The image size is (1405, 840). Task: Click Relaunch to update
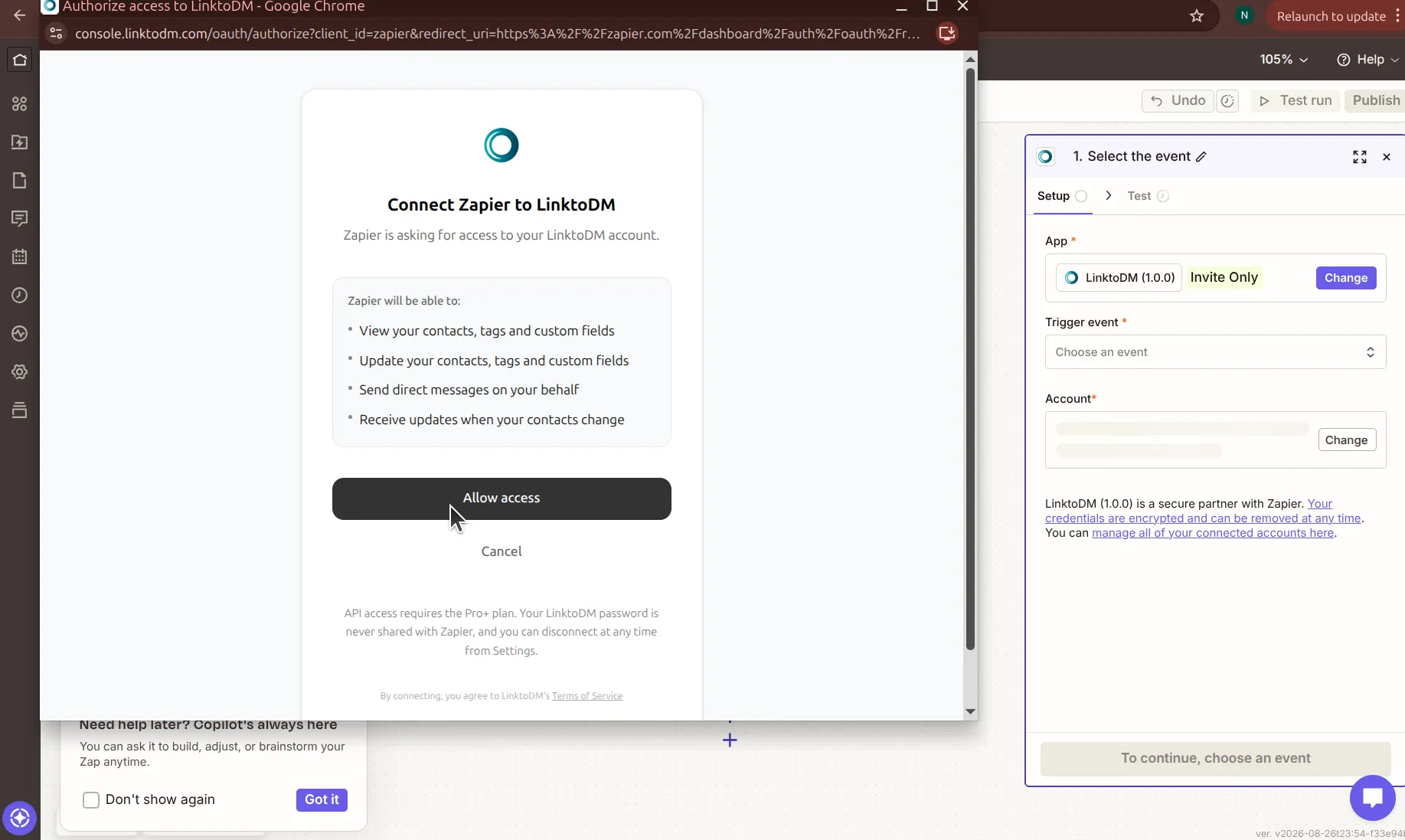pyautogui.click(x=1331, y=16)
